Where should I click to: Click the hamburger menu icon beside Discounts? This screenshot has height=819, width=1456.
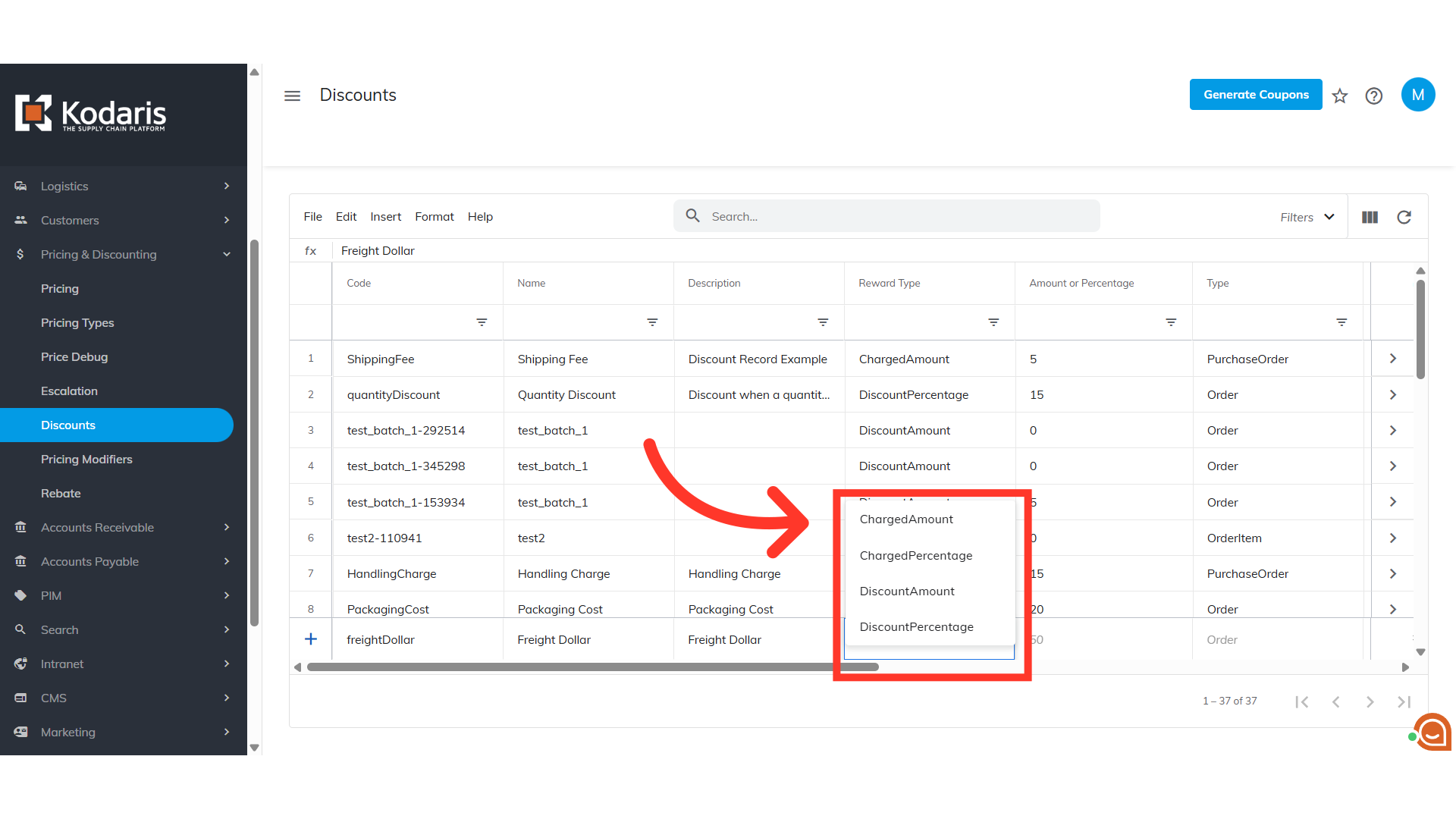[292, 96]
